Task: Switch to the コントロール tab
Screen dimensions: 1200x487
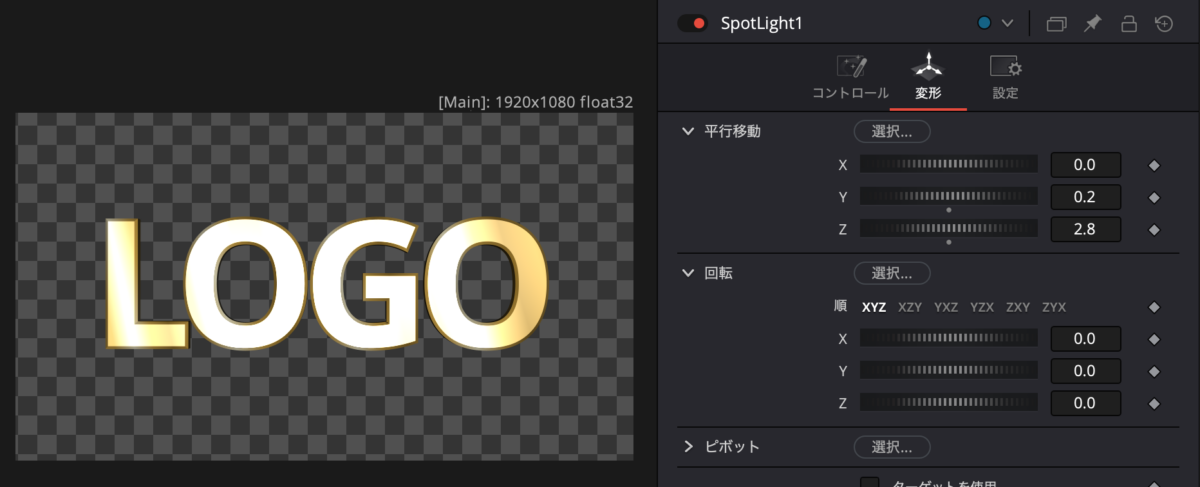Action: [x=850, y=79]
